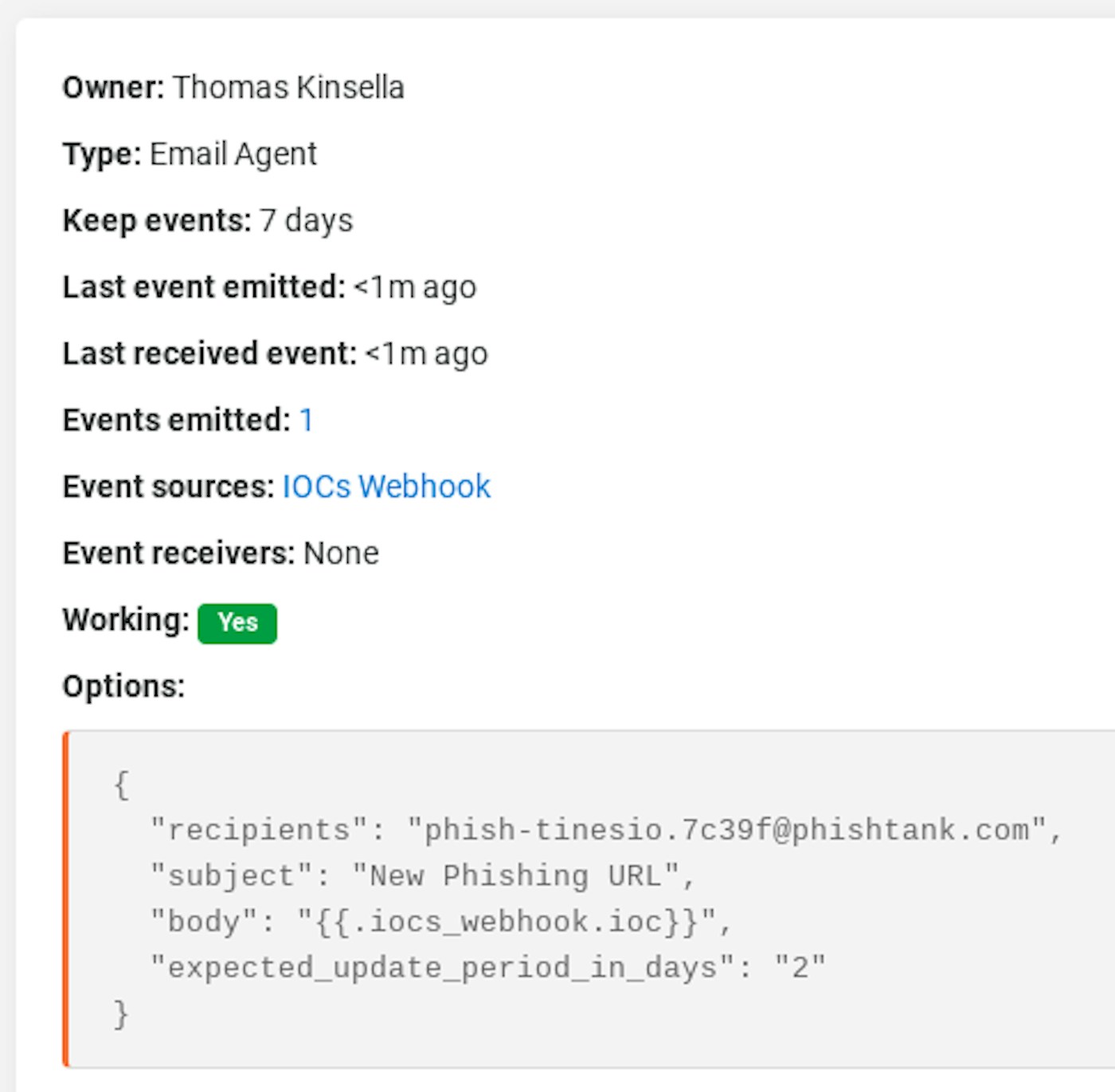The height and width of the screenshot is (1092, 1115).
Task: Click the Event sources label
Action: click(168, 487)
